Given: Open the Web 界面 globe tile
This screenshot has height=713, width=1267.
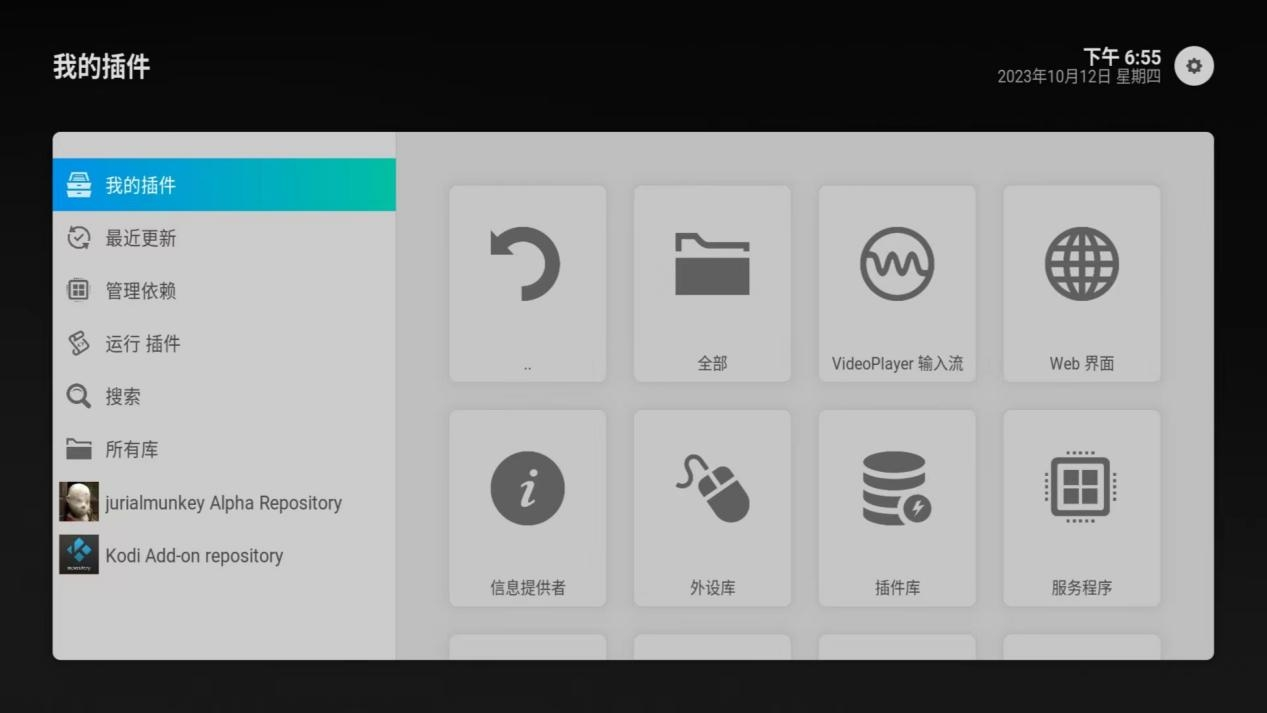Looking at the screenshot, I should 1081,283.
